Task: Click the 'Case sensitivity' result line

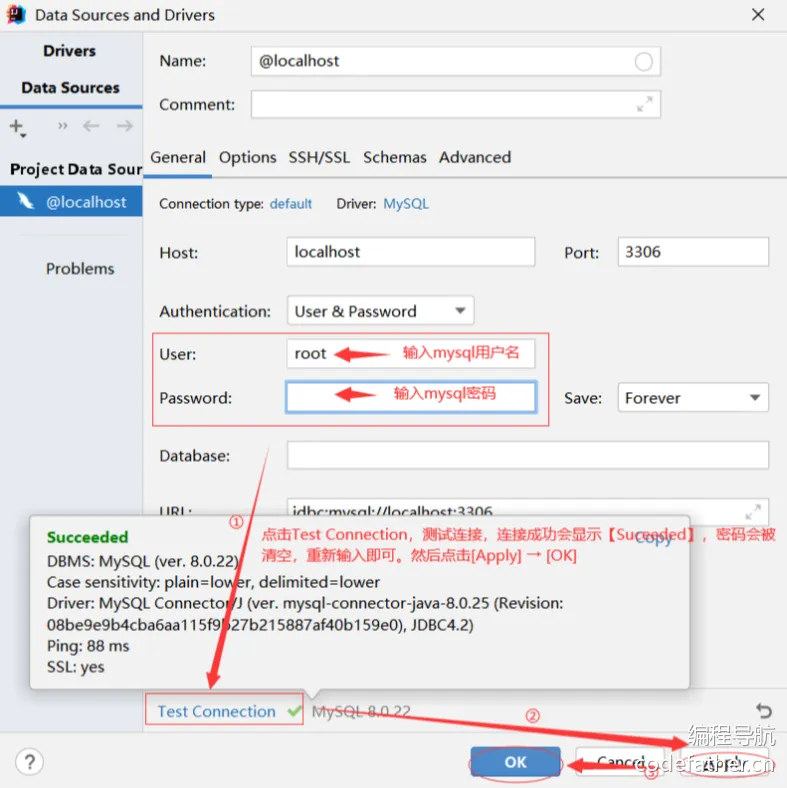Action: (213, 582)
